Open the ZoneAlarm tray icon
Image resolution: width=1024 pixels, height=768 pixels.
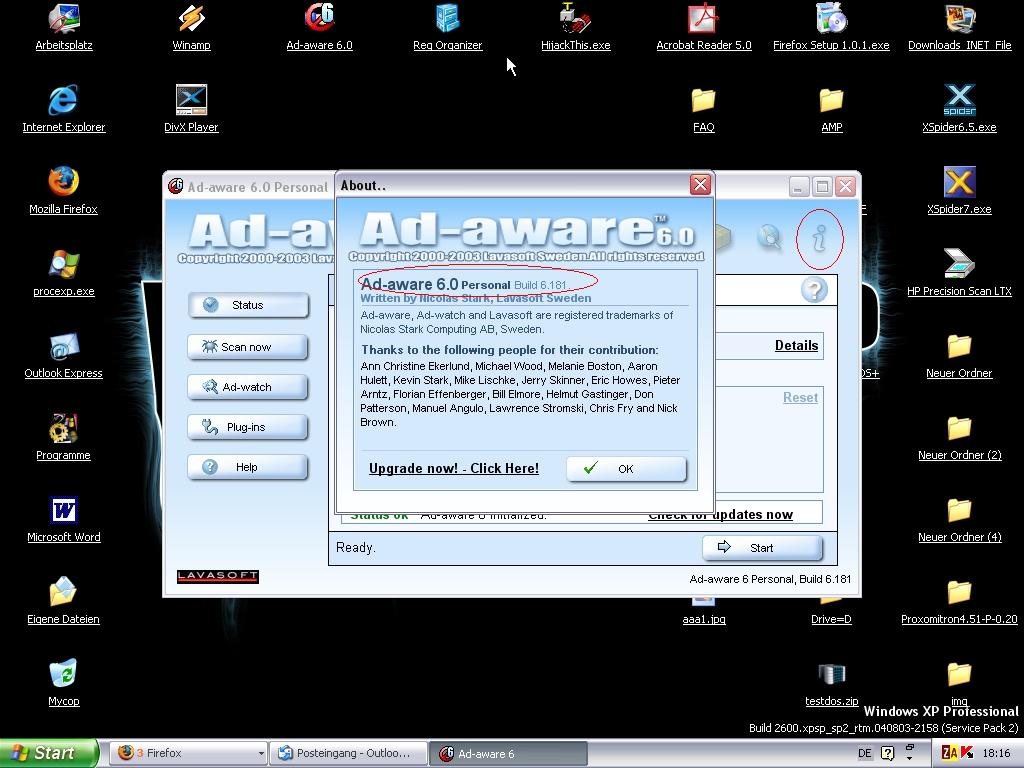[x=950, y=753]
